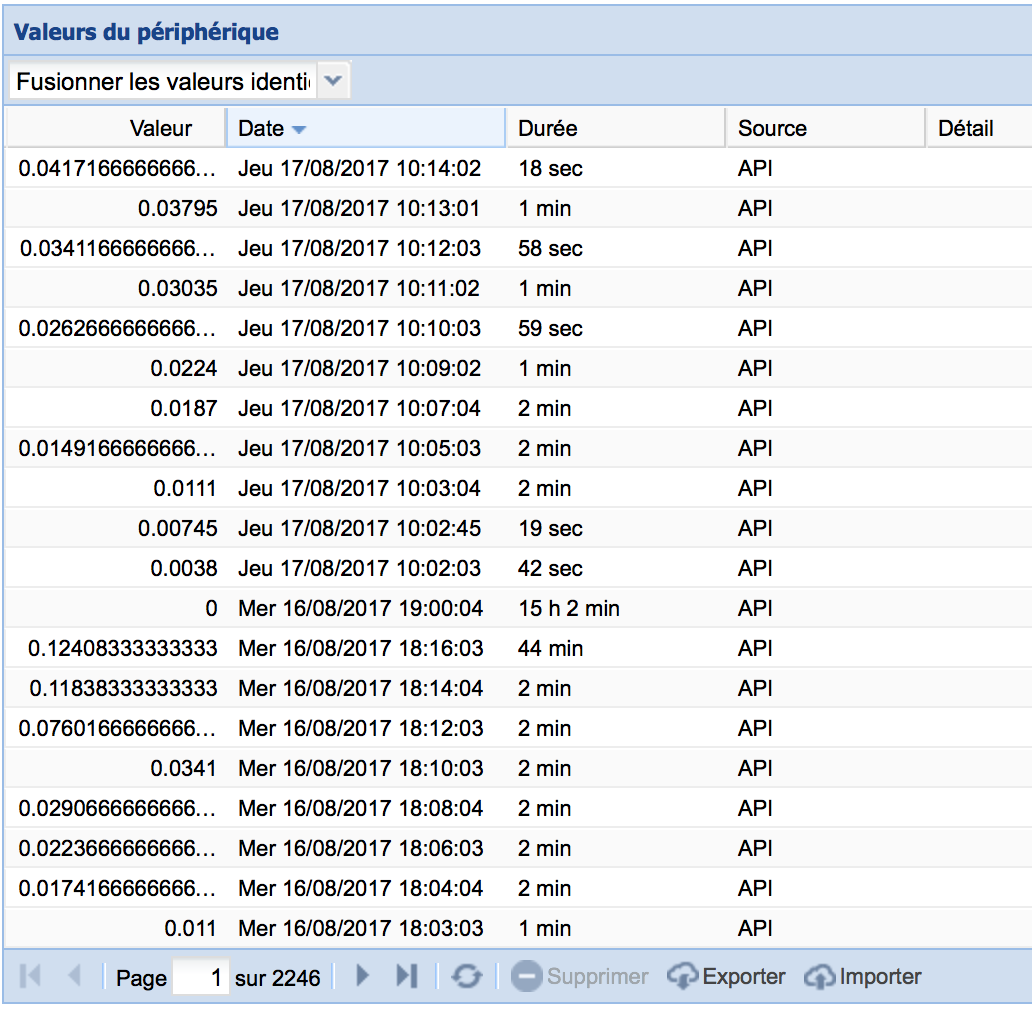Click the Date column sort arrow
The image size is (1032, 1014).
(298, 129)
